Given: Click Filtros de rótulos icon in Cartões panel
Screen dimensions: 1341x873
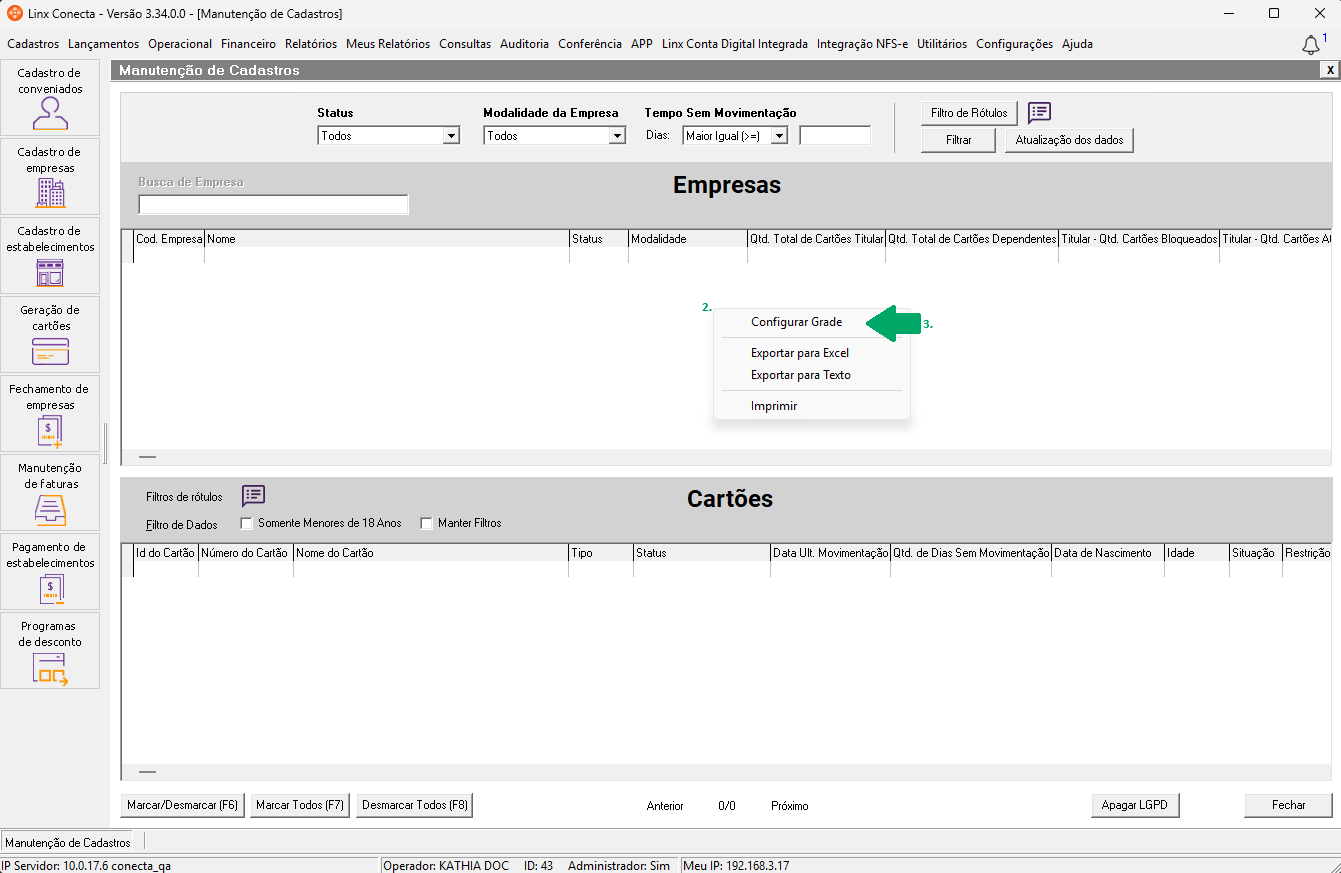Looking at the screenshot, I should (253, 496).
